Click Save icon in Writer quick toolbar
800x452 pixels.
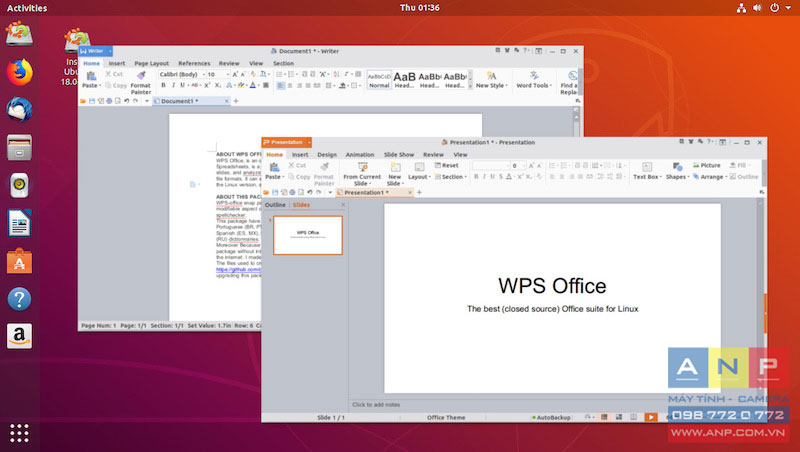click(92, 101)
